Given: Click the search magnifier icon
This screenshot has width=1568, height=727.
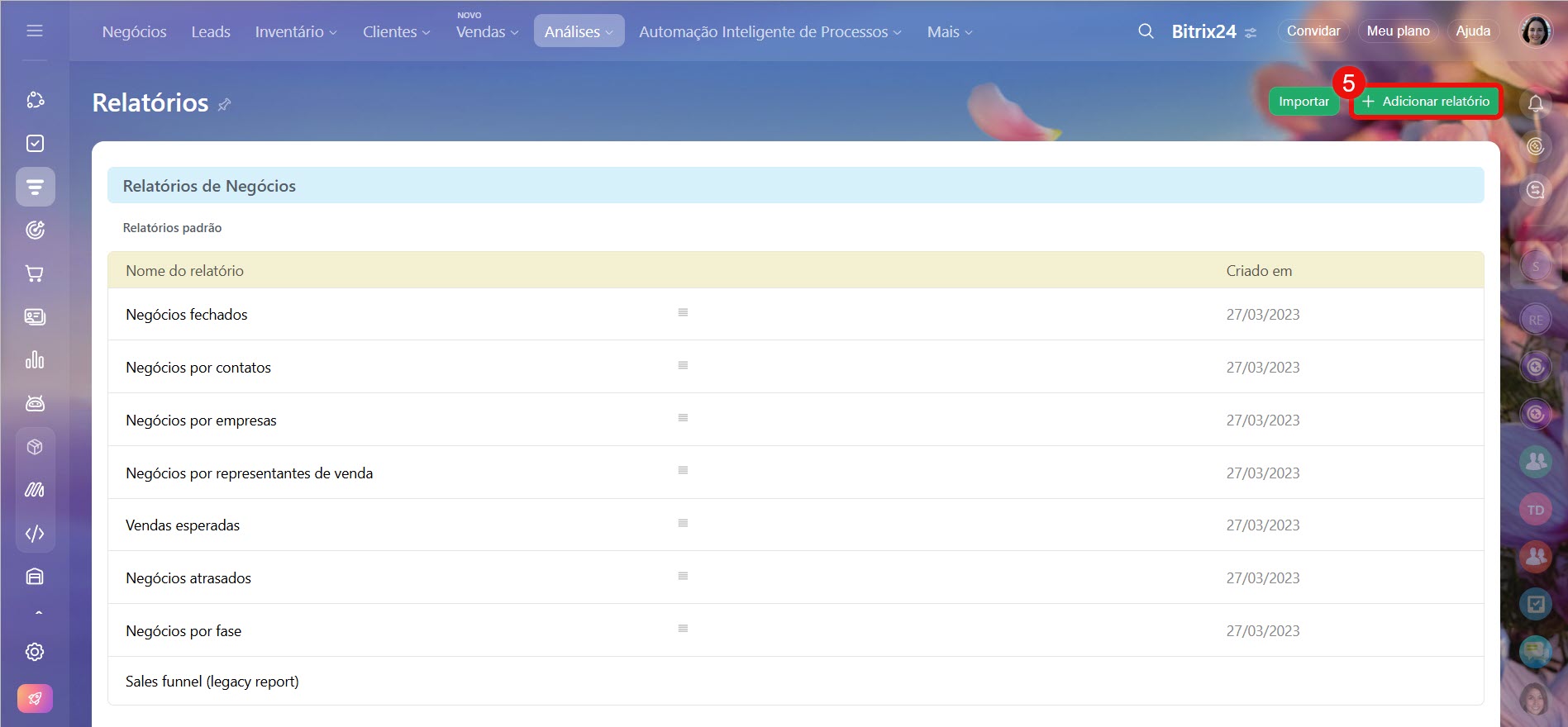Looking at the screenshot, I should [1146, 31].
